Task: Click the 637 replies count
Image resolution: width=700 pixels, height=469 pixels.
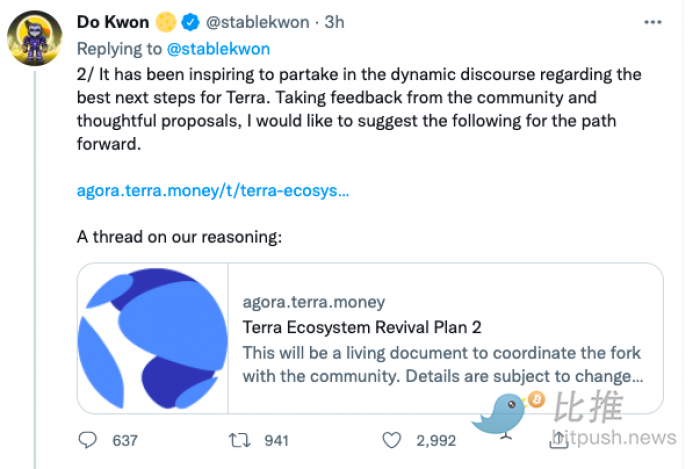Action: [x=125, y=441]
